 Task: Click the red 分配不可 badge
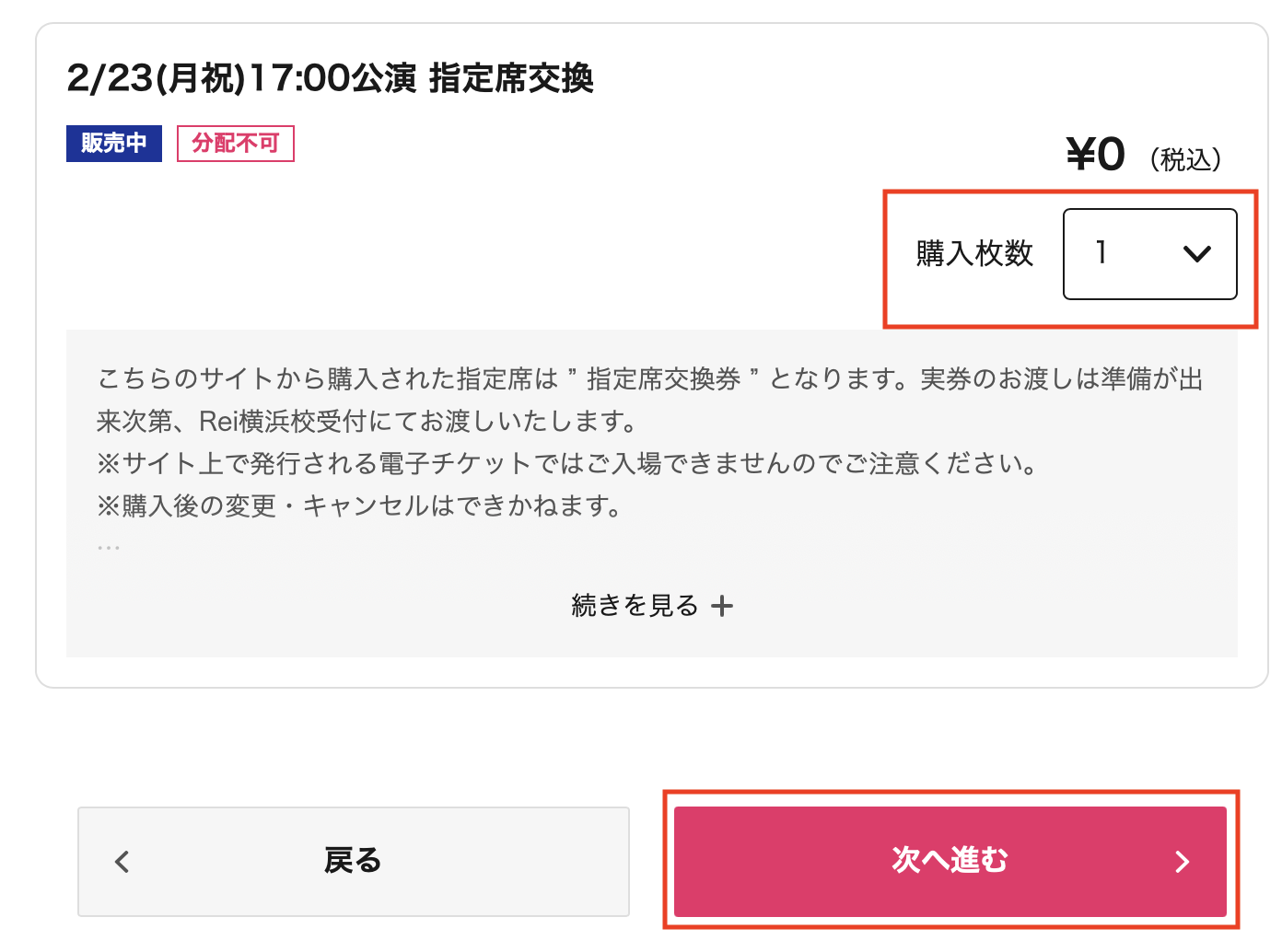pos(235,144)
